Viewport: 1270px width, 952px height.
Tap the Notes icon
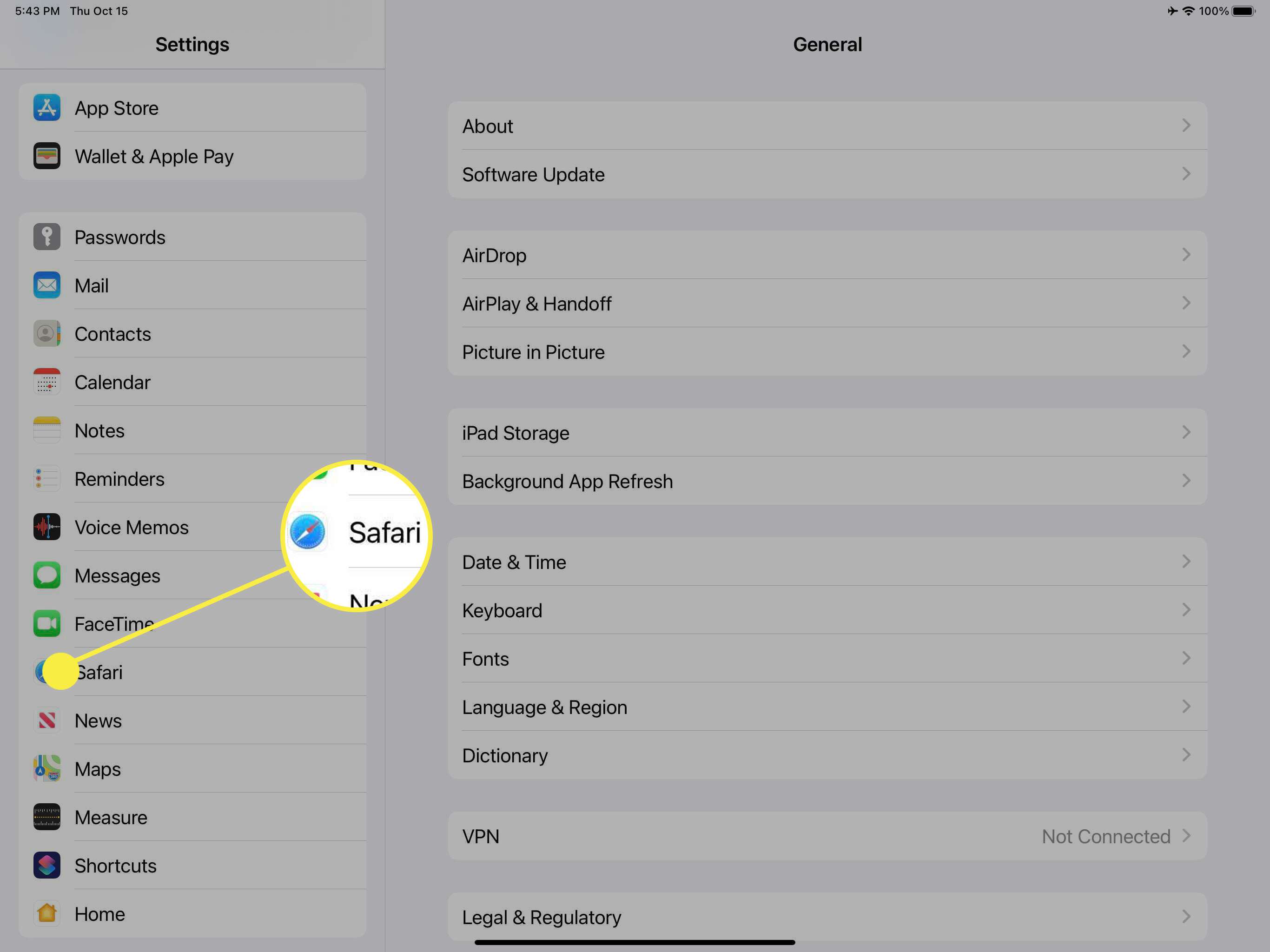click(46, 430)
